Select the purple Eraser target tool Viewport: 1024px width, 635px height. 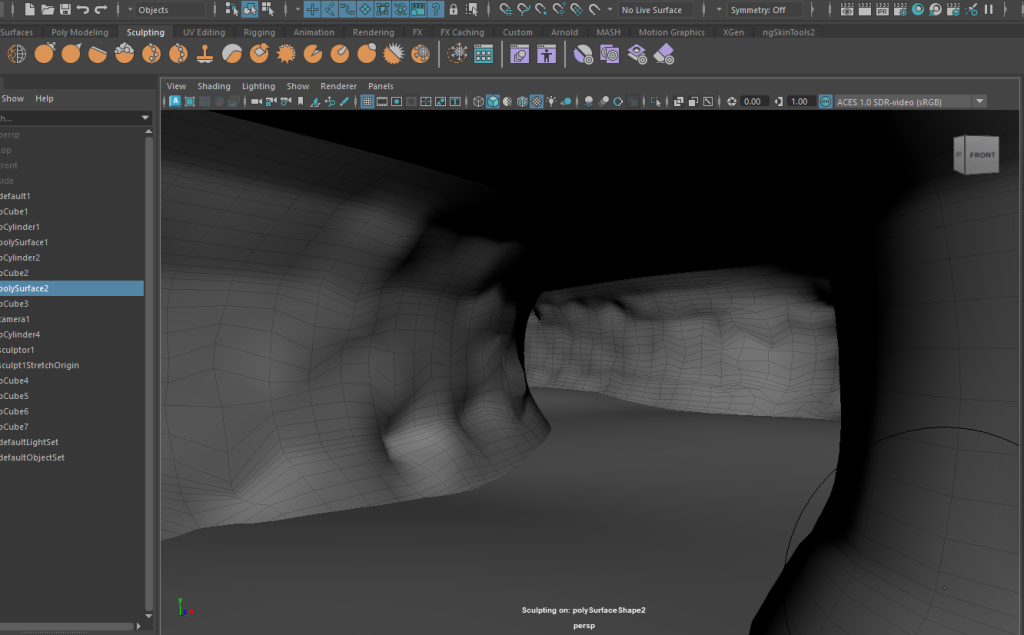[x=664, y=54]
